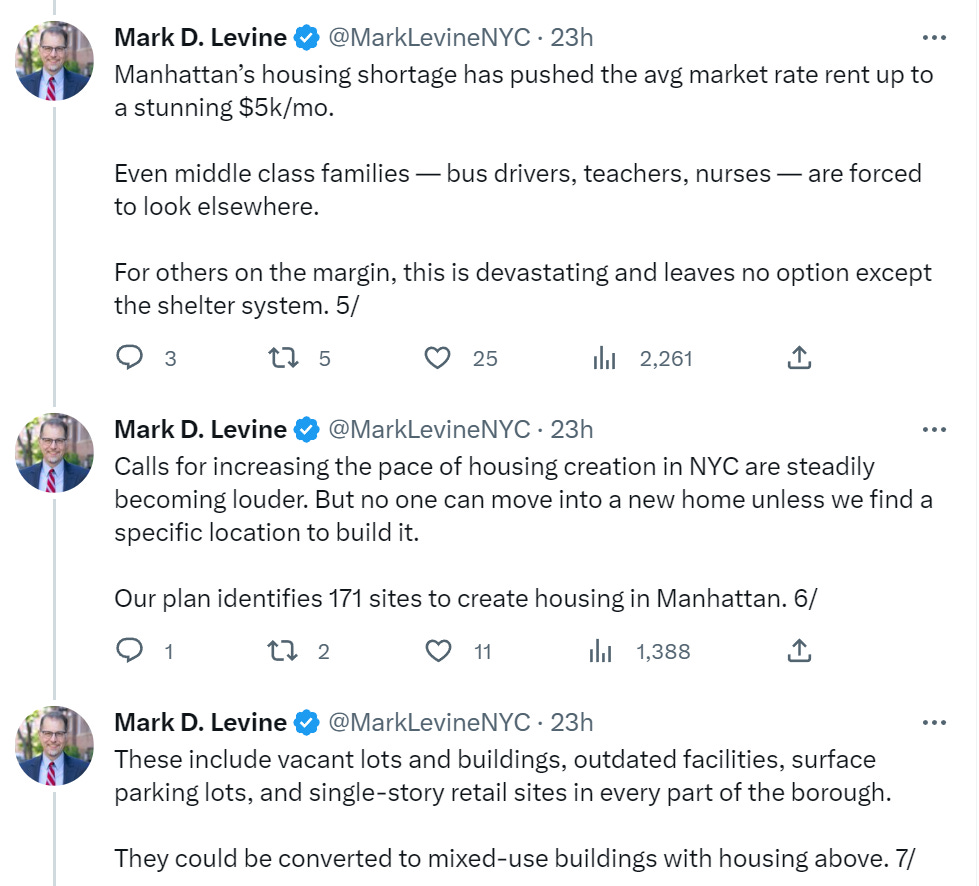Screen dimensions: 979x886
Task: Like the 171 sites tweet
Action: [438, 652]
